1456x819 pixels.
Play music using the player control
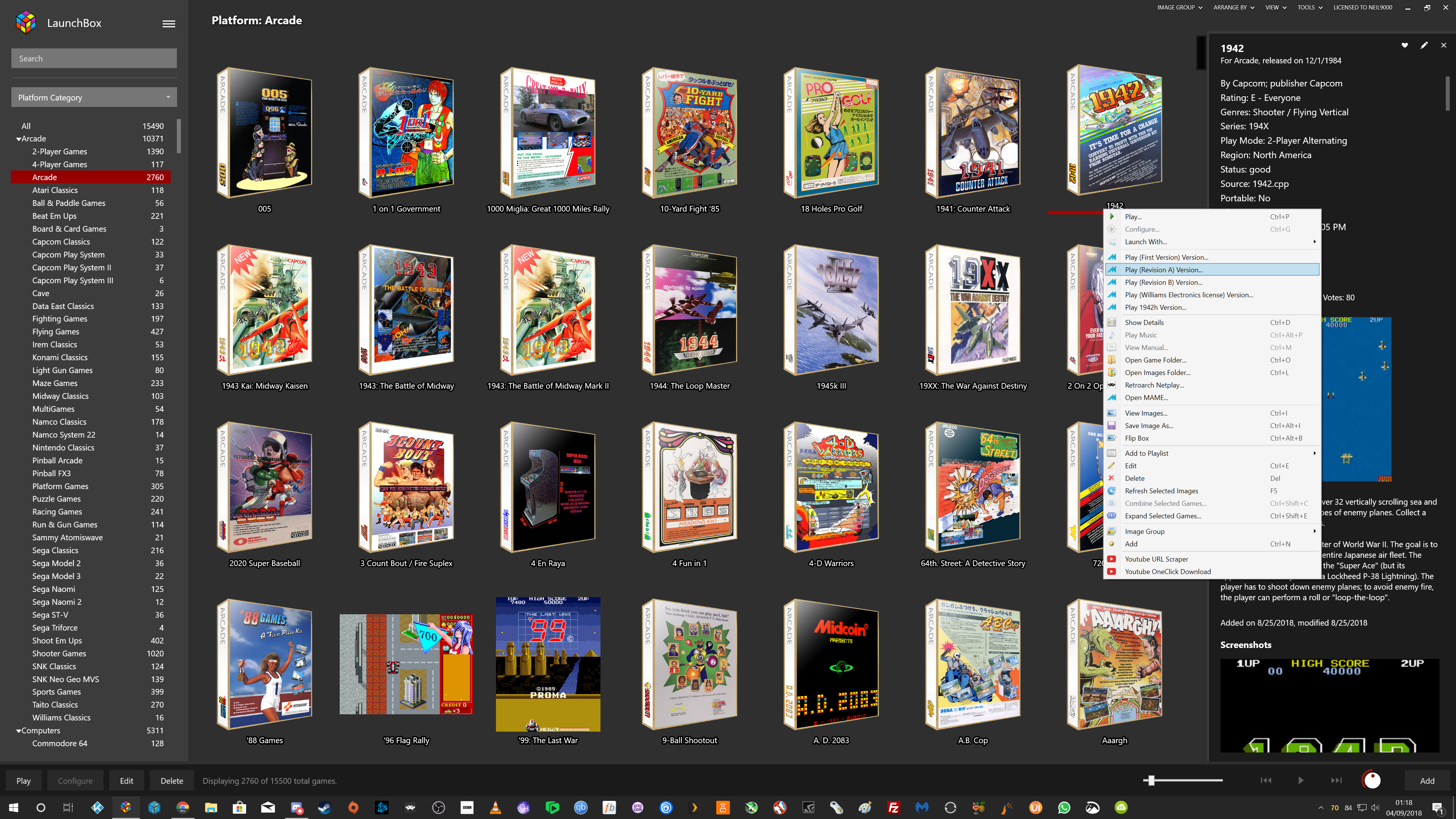tap(1301, 781)
